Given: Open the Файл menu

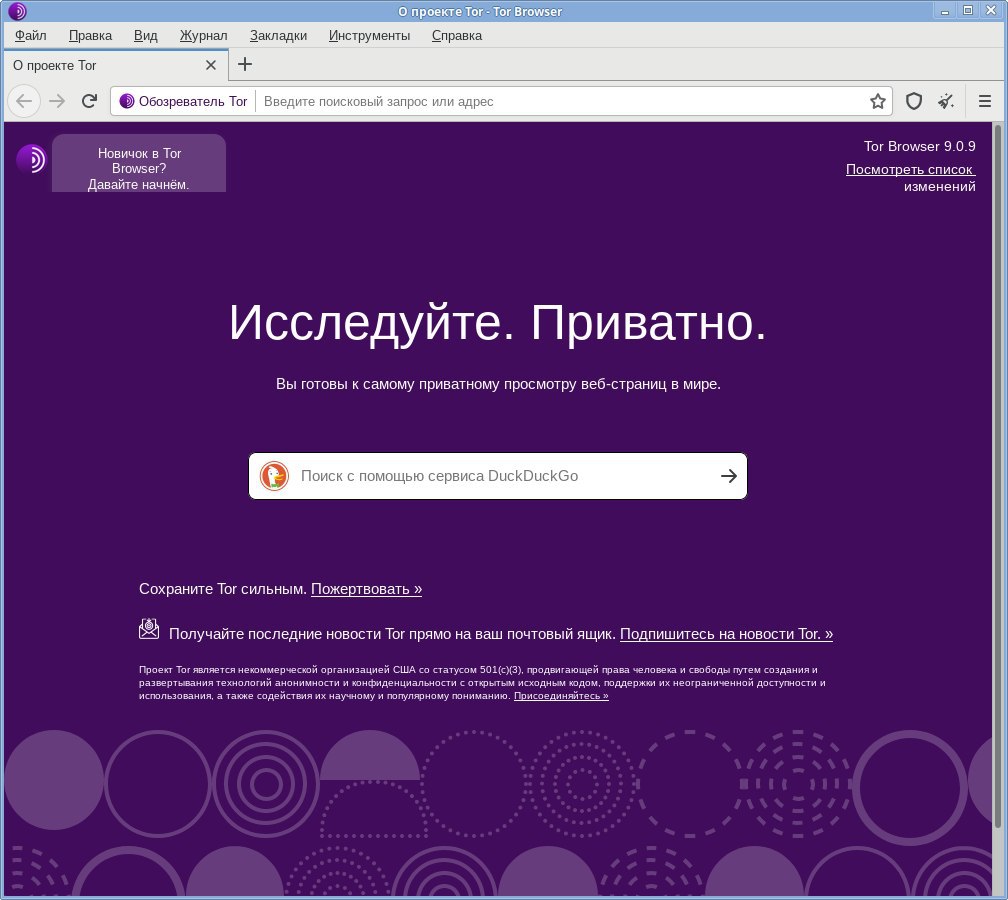Looking at the screenshot, I should [x=30, y=35].
